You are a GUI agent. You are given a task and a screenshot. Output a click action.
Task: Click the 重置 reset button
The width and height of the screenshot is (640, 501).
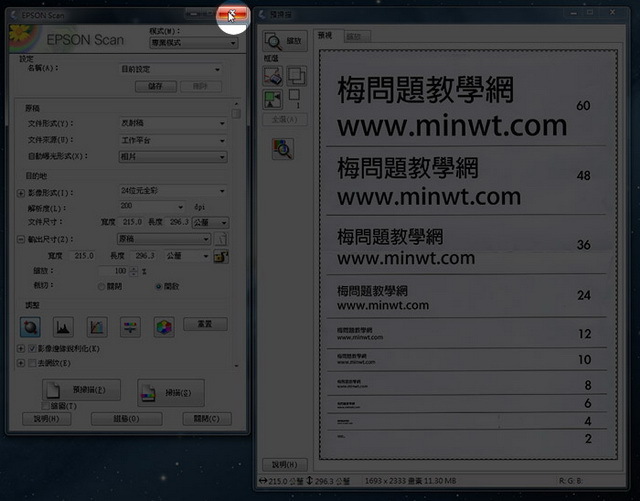205,324
